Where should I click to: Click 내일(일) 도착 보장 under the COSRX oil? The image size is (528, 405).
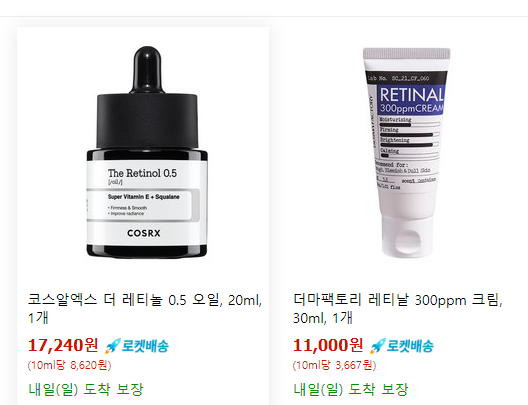point(86,389)
